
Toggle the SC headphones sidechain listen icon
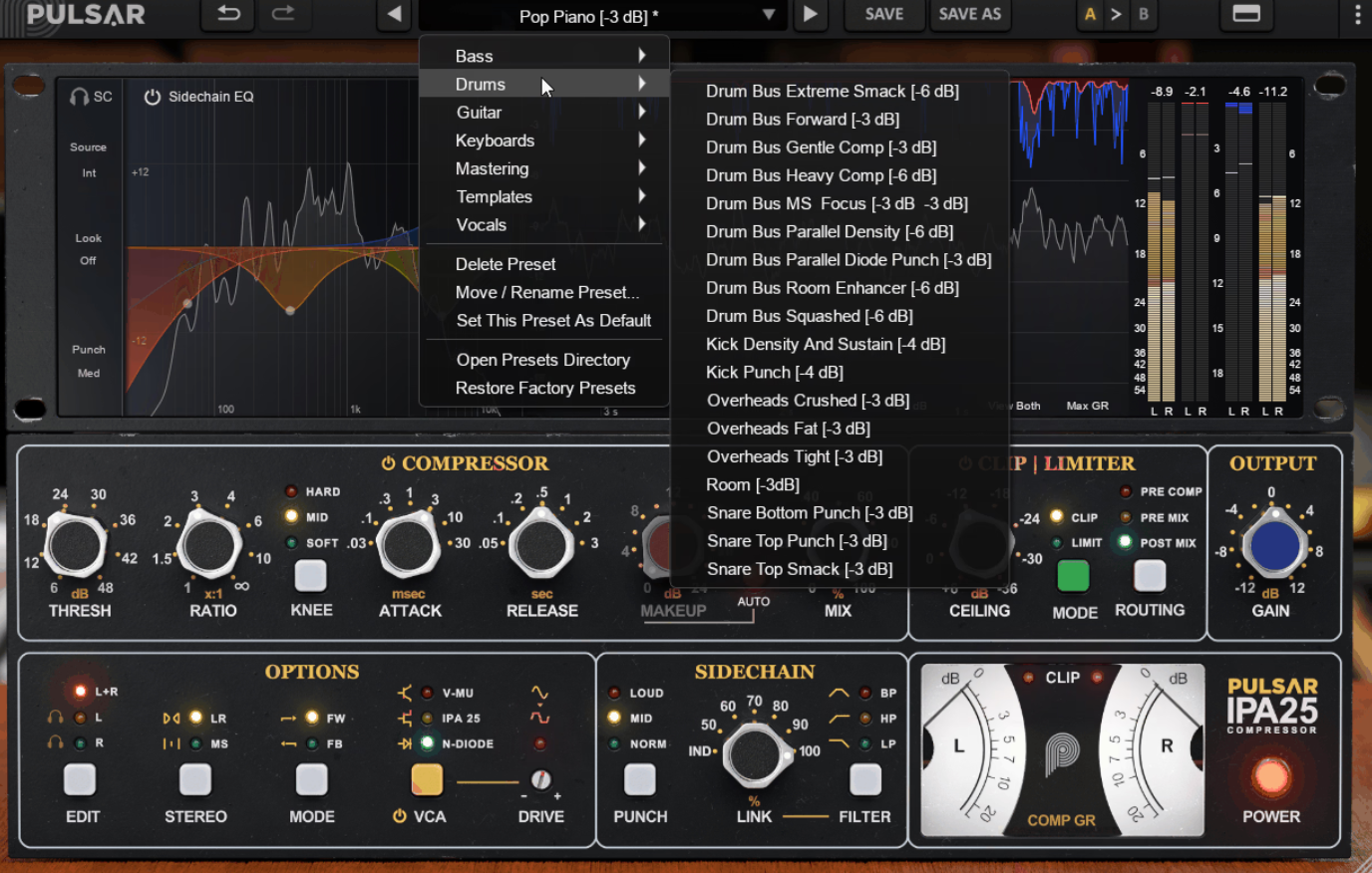[x=80, y=97]
